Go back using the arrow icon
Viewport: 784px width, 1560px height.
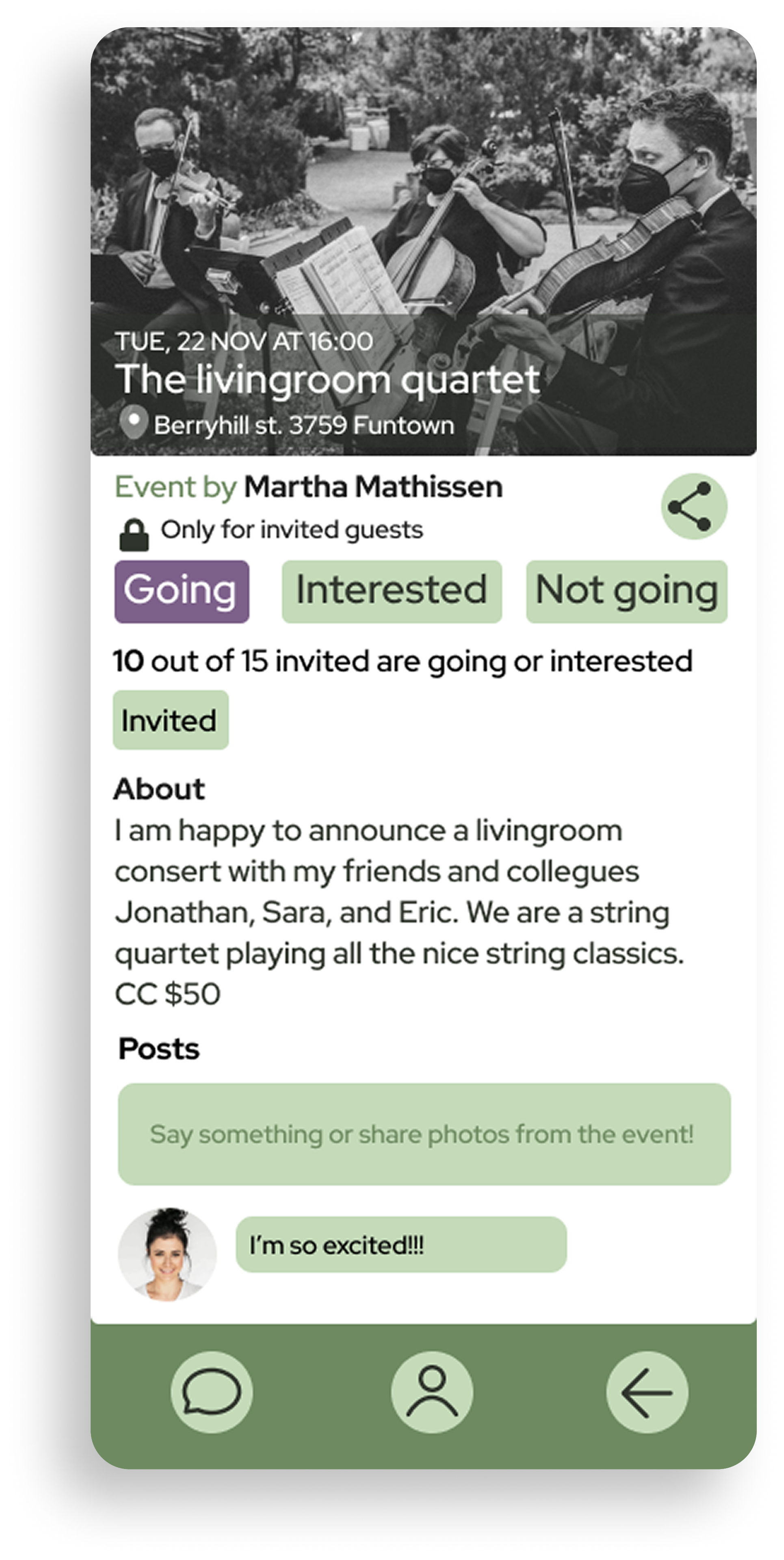pyautogui.click(x=647, y=1392)
